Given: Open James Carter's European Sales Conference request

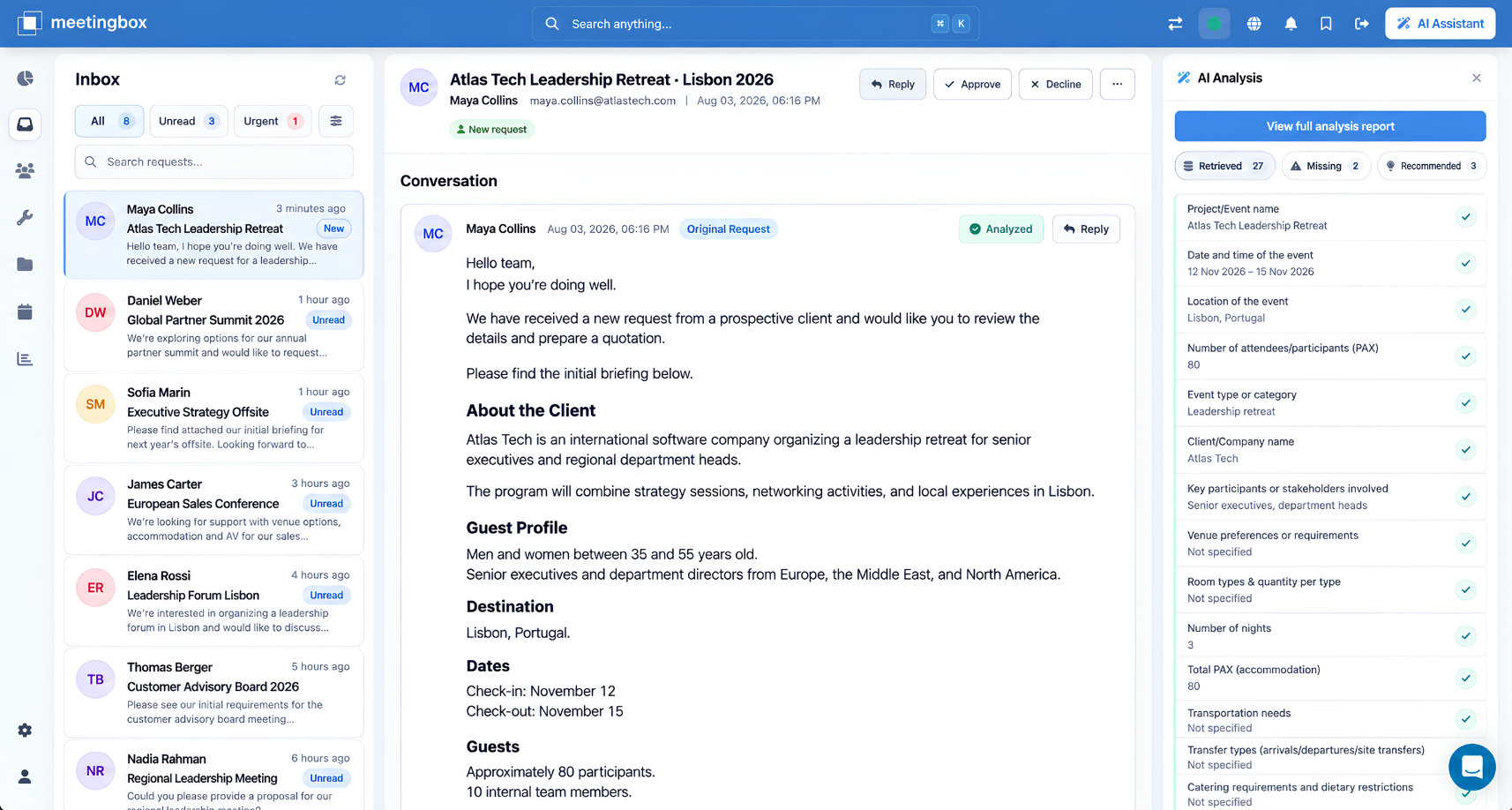Looking at the screenshot, I should (x=213, y=509).
